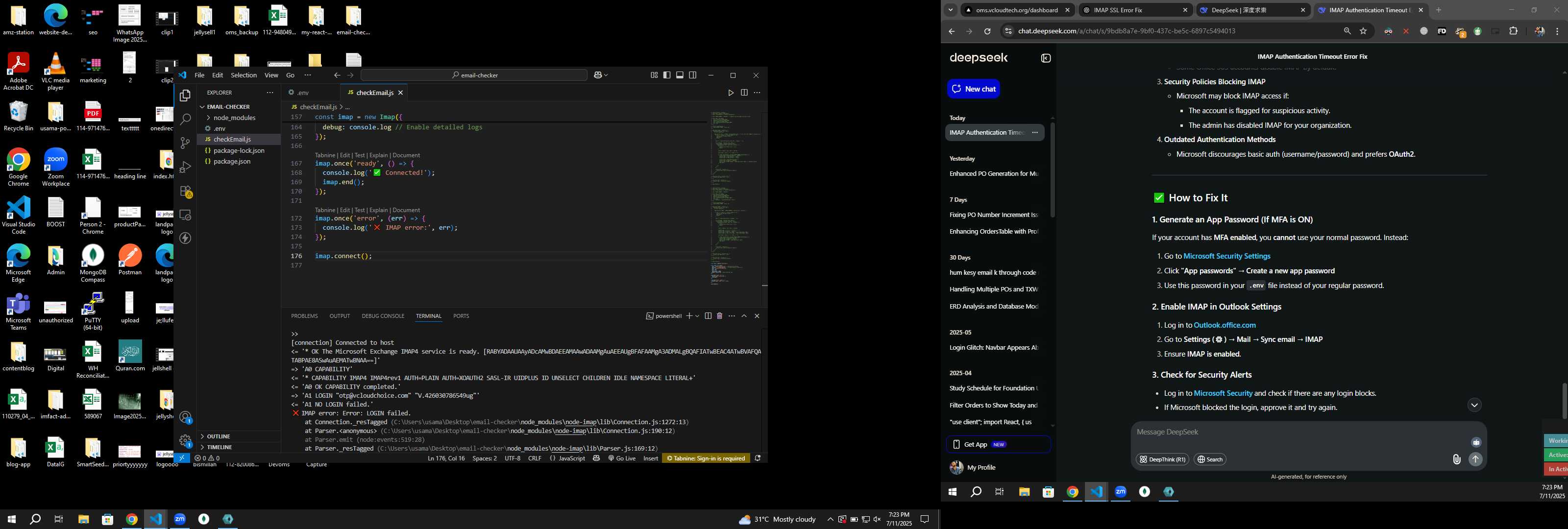Collapse the DeepSeek sidebar
This screenshot has height=529, width=1568.
[x=1046, y=58]
